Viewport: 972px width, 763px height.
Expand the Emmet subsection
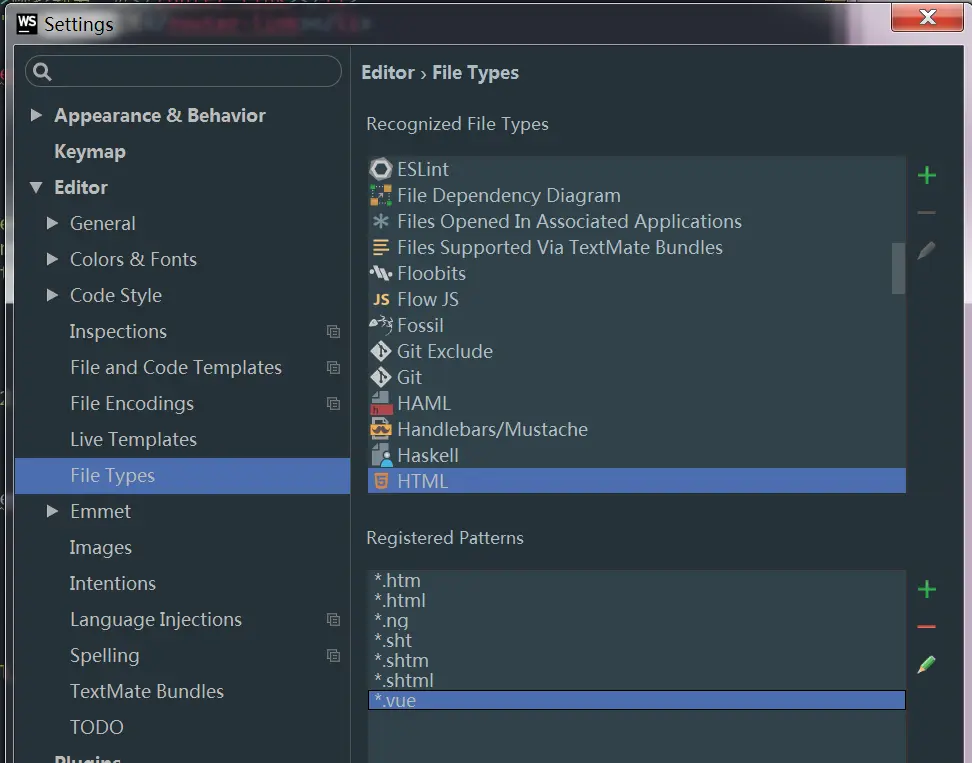click(53, 511)
